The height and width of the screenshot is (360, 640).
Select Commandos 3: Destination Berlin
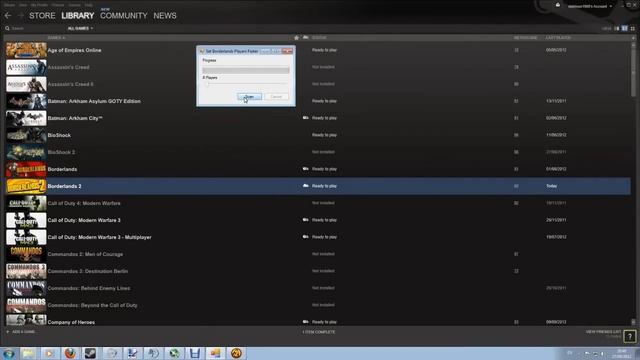coord(317,271)
